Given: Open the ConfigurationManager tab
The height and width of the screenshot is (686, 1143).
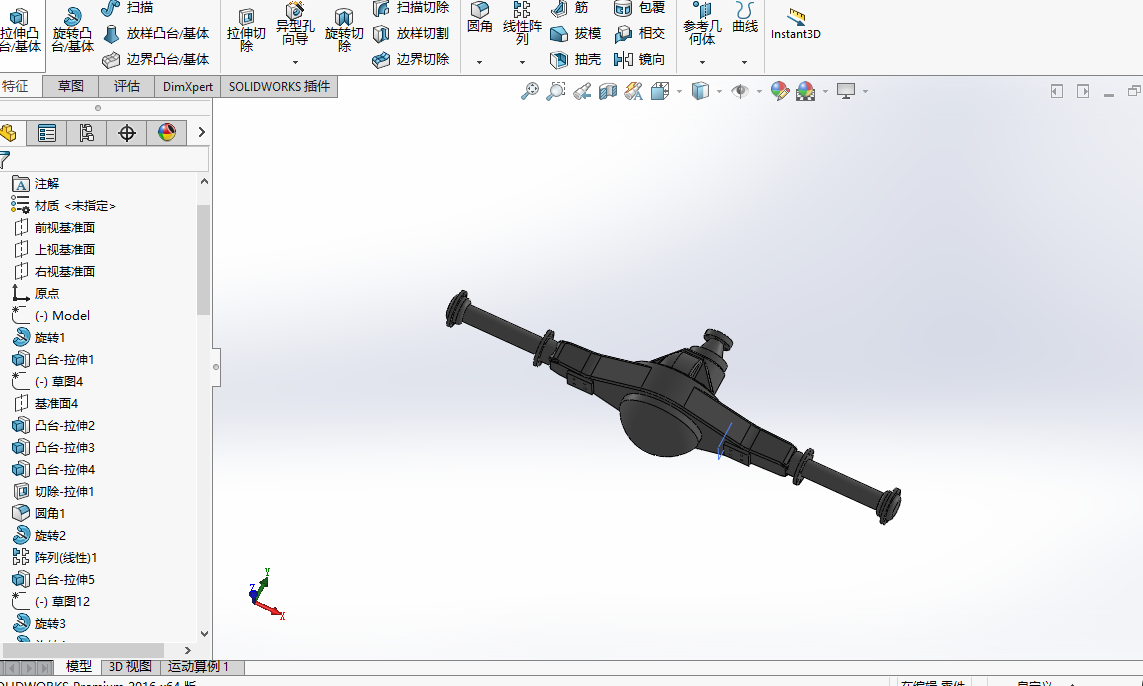Looking at the screenshot, I should point(87,133).
